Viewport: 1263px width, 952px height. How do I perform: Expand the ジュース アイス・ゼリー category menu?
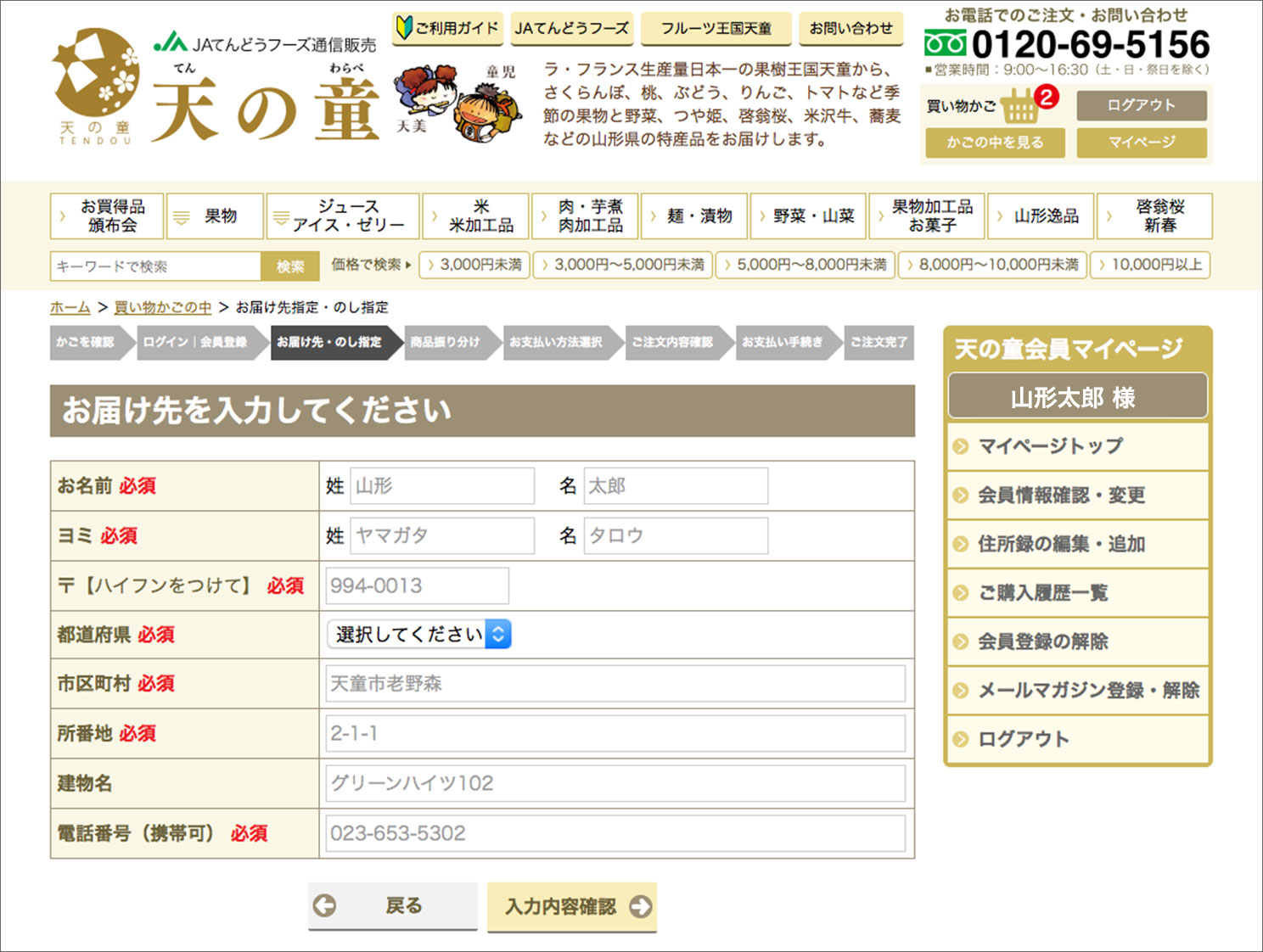343,216
